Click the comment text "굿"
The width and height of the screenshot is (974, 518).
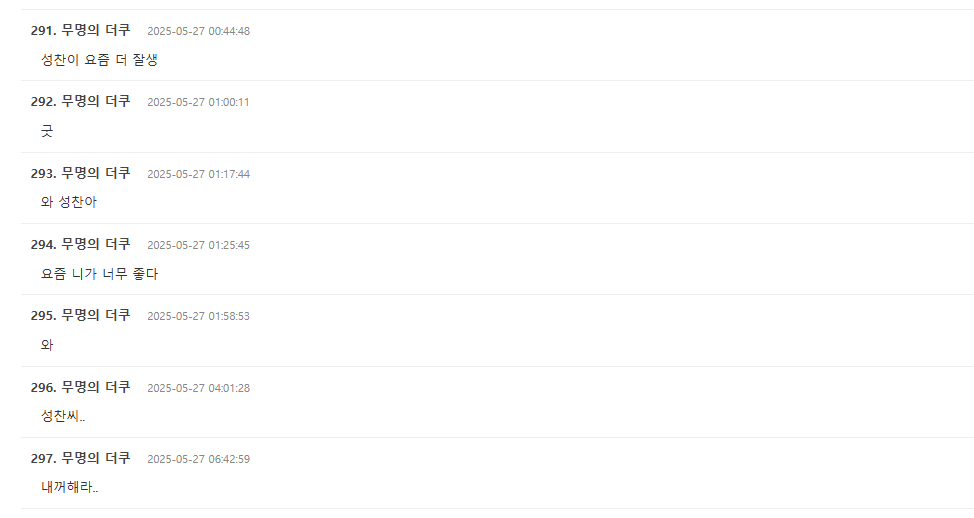47,131
